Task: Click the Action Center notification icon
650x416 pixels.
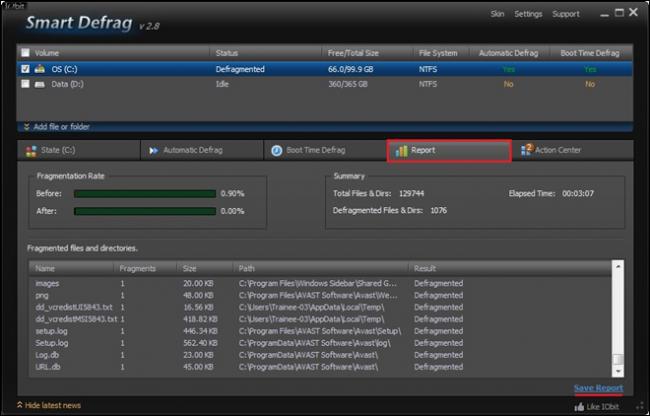Action: click(526, 150)
